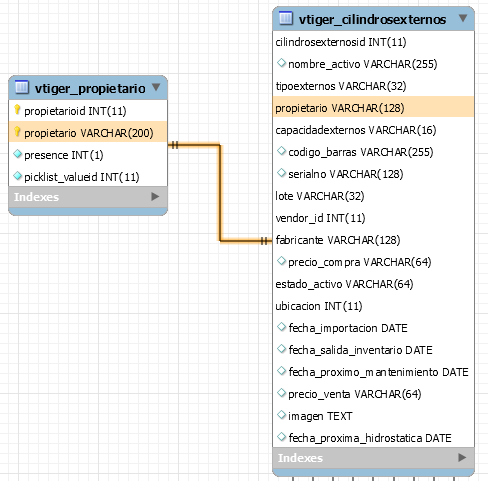Click the diamond icon beside picklist_valueid
Screen dimensions: 488x481
click(17, 176)
